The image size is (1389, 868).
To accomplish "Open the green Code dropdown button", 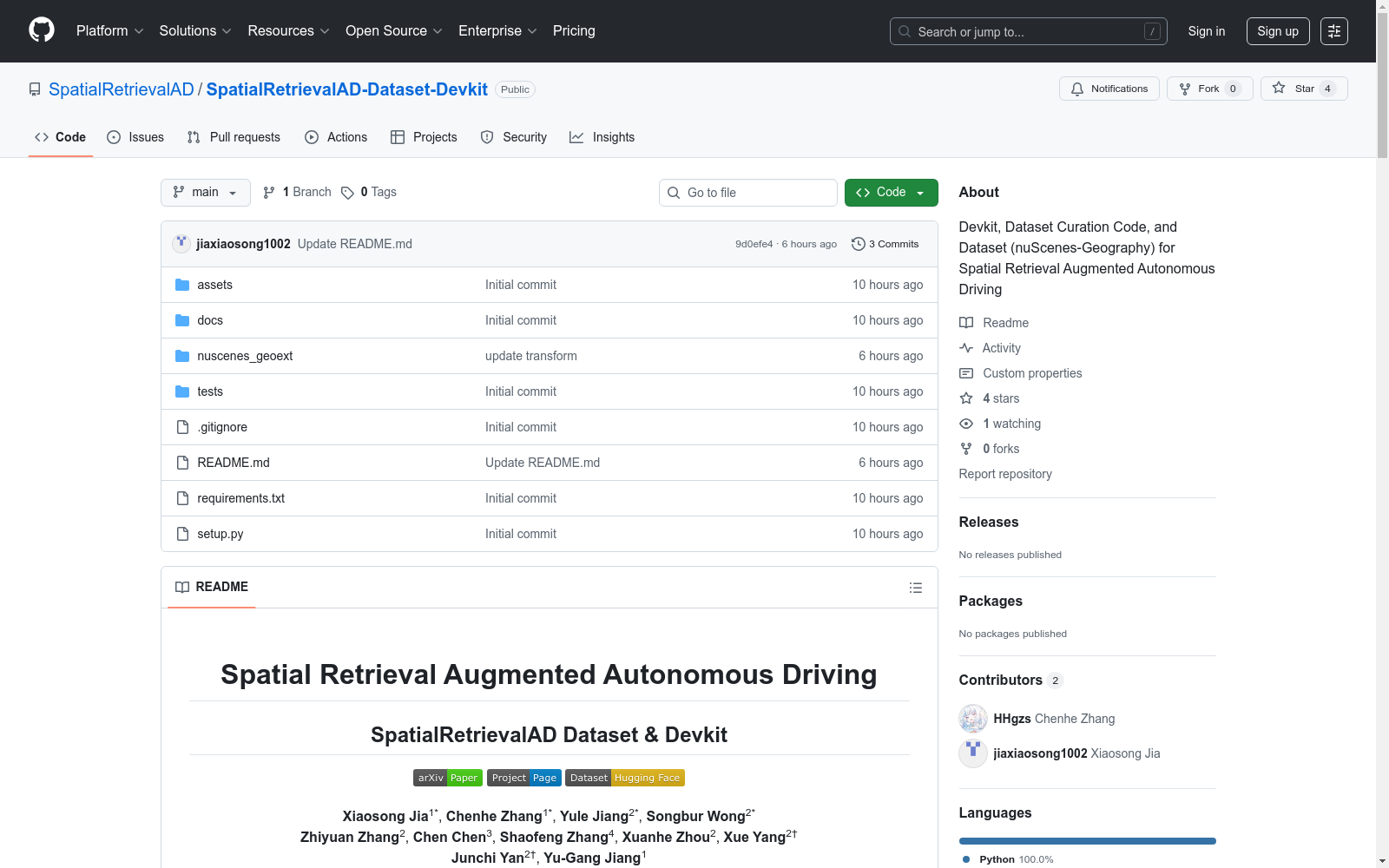I will point(891,193).
